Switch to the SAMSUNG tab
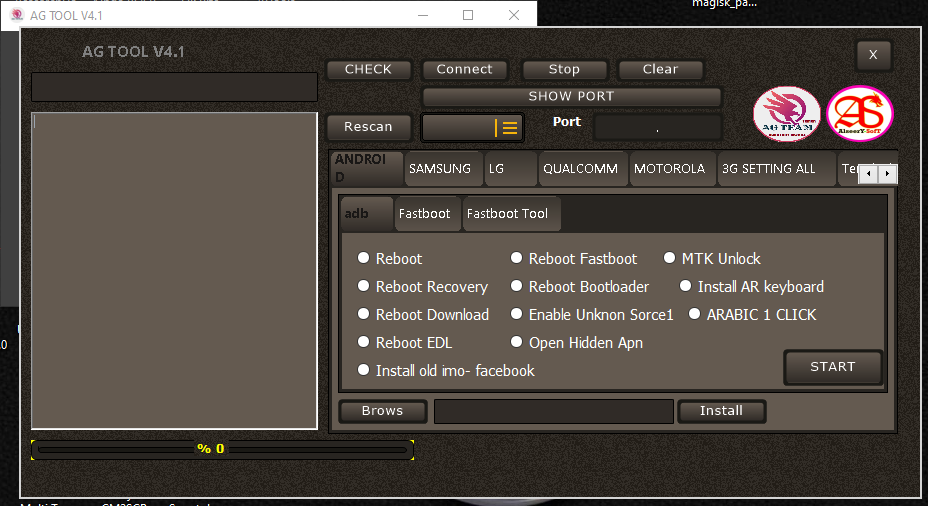 click(443, 169)
